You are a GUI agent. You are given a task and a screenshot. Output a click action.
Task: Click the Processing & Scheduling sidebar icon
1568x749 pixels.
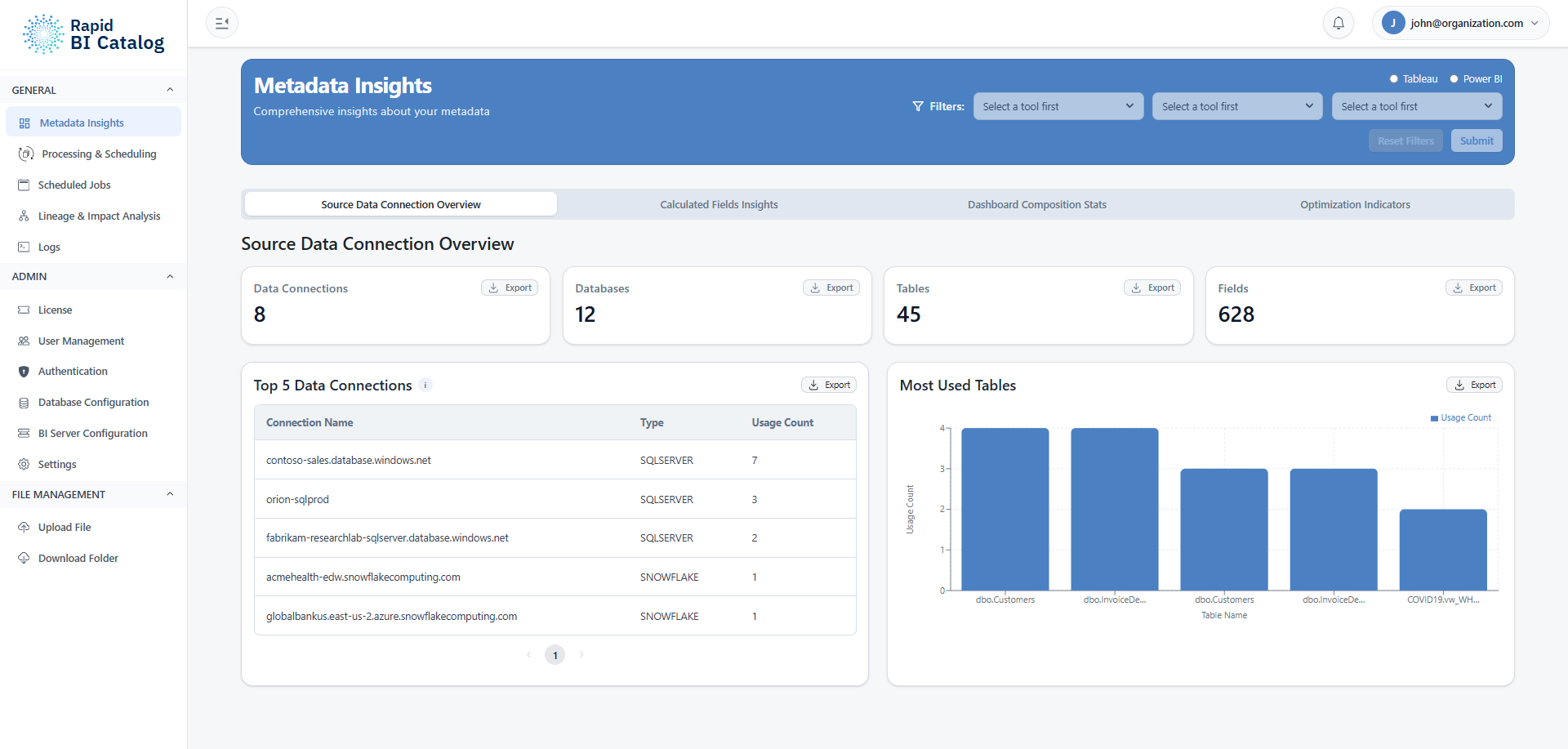click(26, 154)
